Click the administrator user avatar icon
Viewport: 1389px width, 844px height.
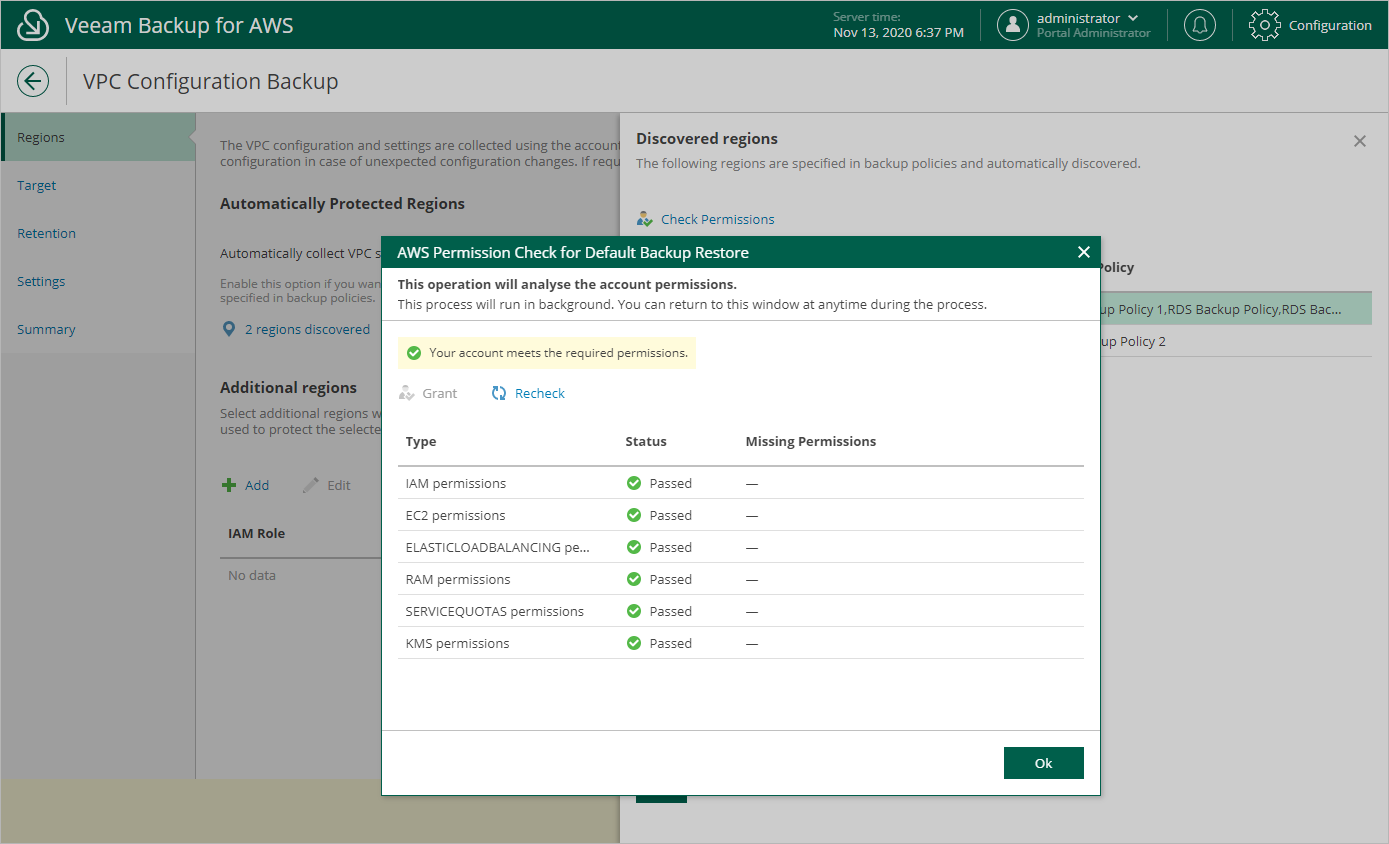pyautogui.click(x=1013, y=25)
